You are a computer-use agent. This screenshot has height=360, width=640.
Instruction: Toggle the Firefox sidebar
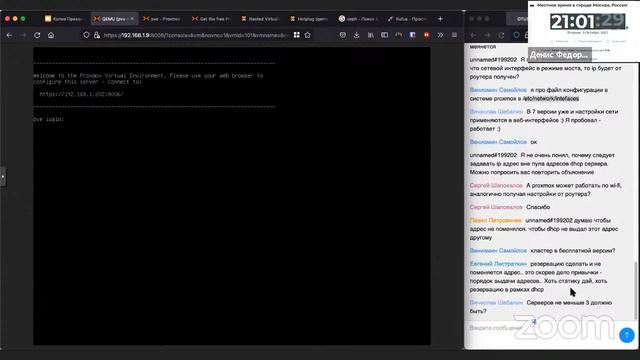[384, 36]
